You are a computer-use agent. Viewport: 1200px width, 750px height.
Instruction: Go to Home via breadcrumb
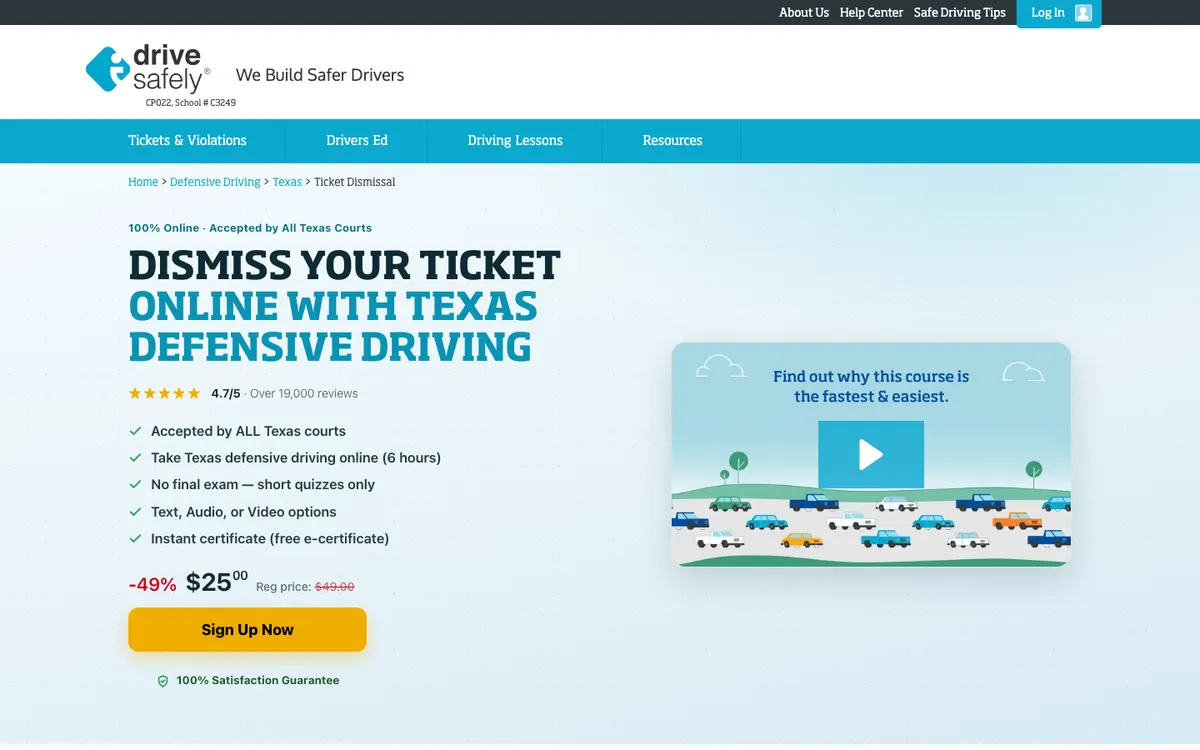click(143, 182)
